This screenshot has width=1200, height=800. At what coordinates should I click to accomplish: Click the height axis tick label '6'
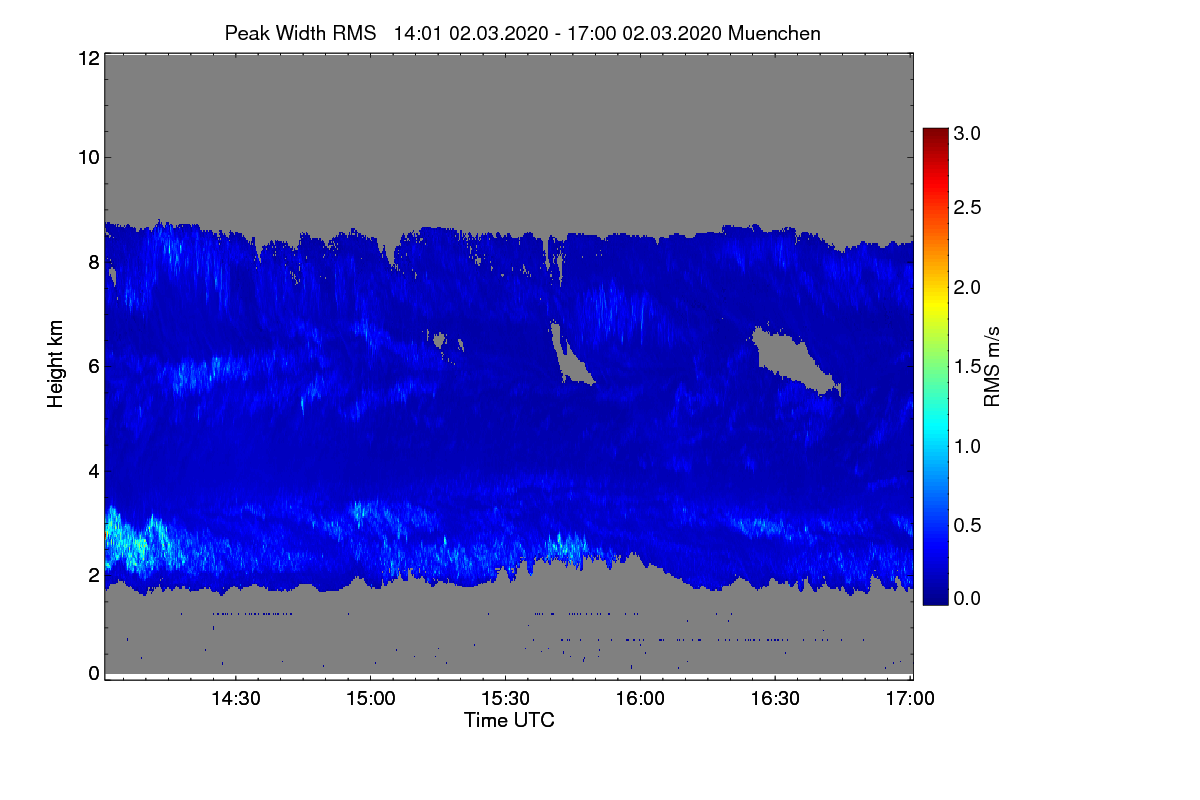(x=94, y=366)
